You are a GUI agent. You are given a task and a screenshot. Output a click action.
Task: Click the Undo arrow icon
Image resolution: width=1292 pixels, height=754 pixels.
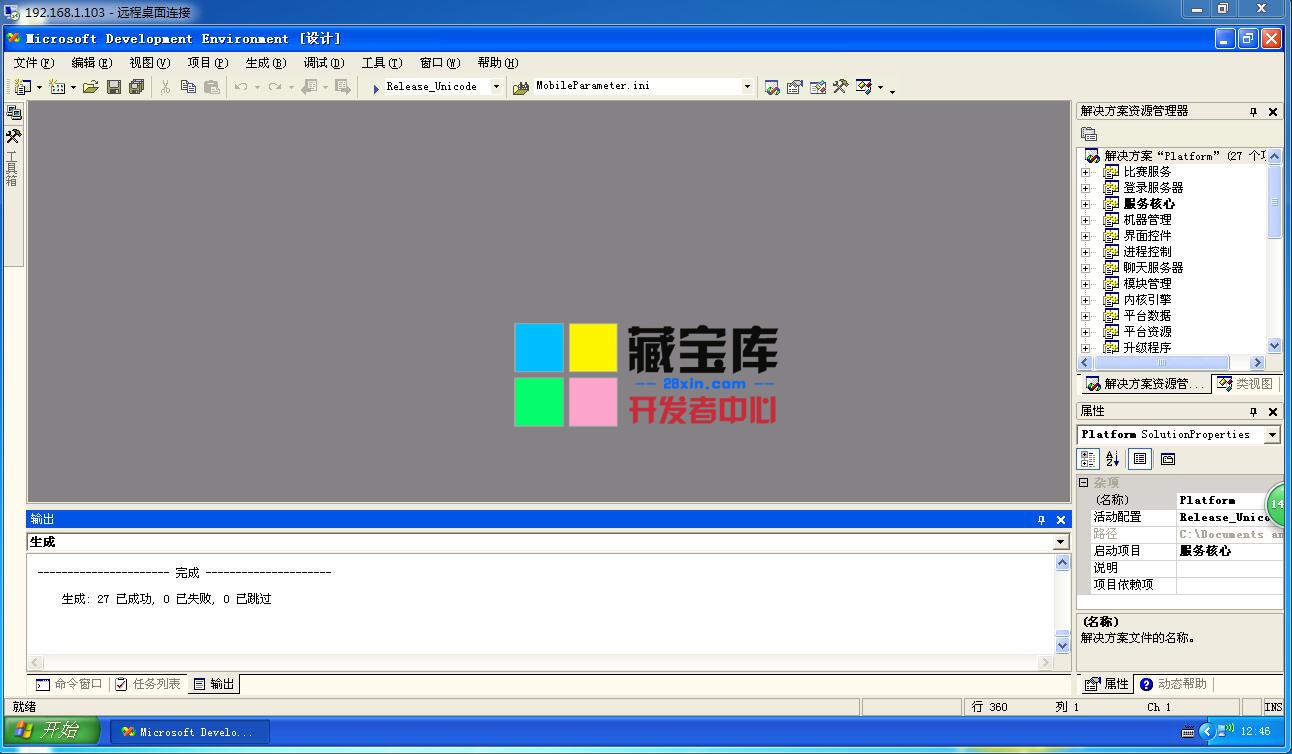point(241,87)
